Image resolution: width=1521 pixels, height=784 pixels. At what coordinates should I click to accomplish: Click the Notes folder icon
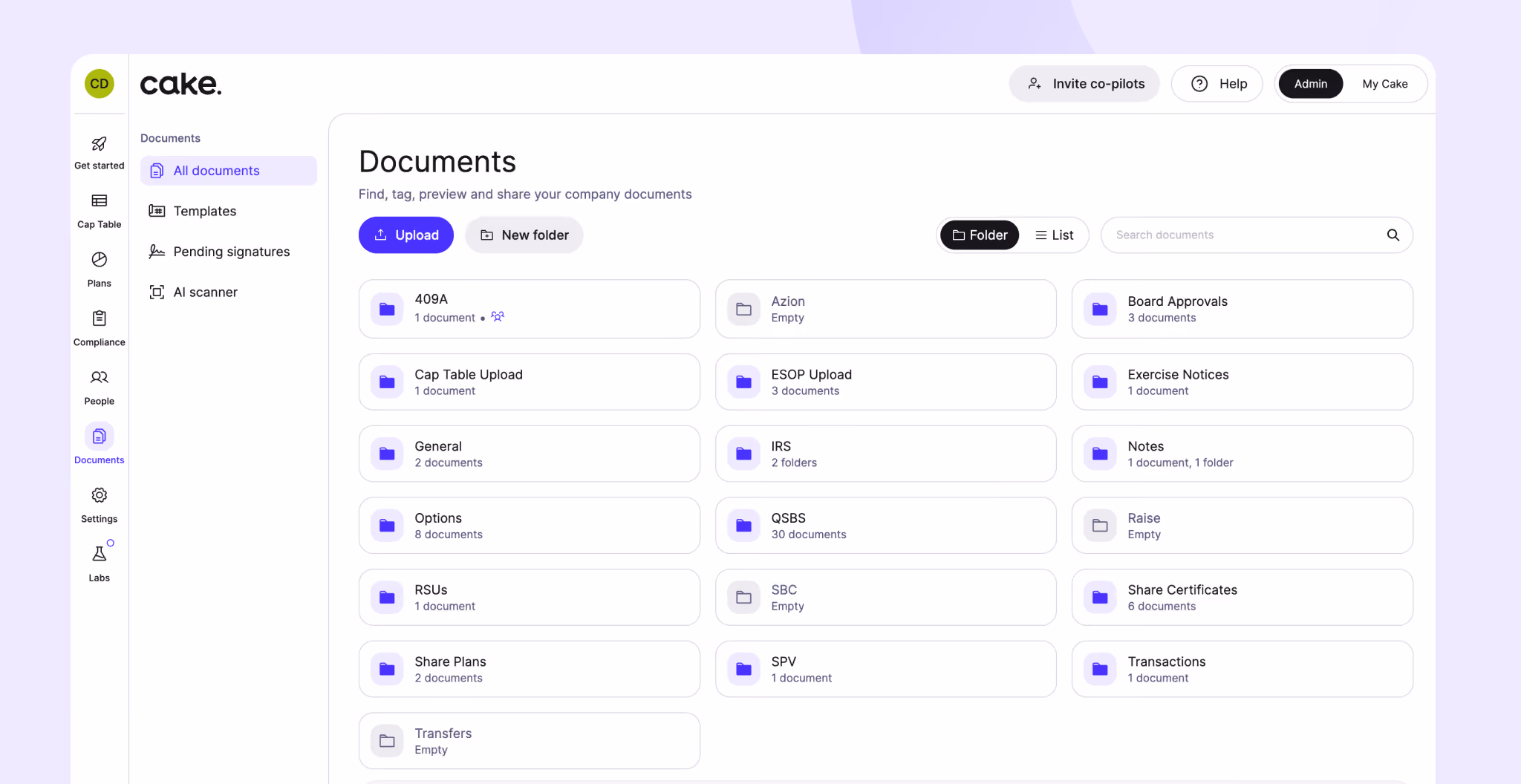1100,454
